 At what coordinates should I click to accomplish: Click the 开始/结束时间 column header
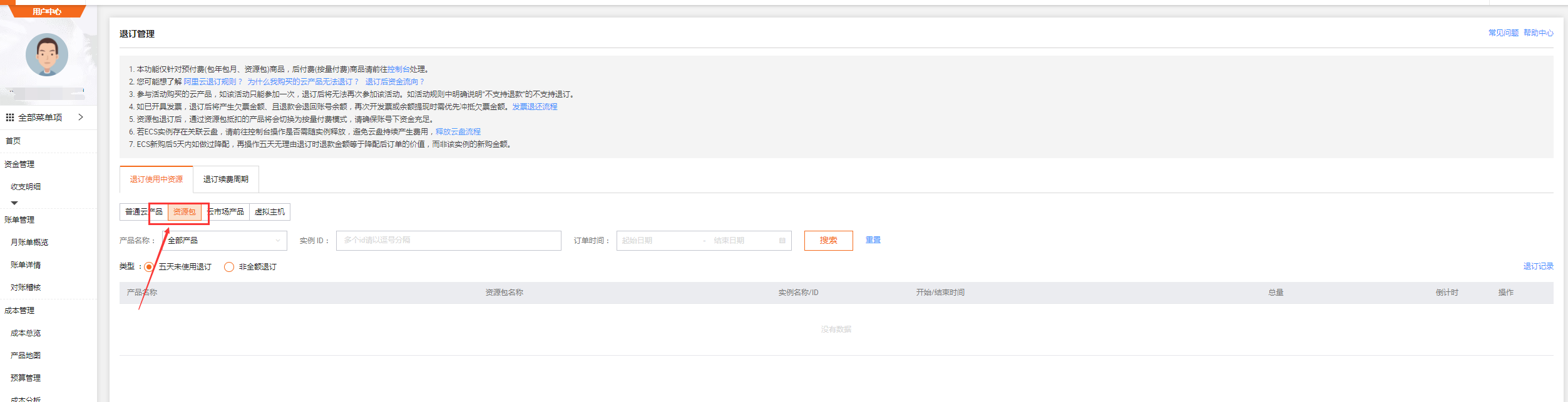[x=940, y=293]
